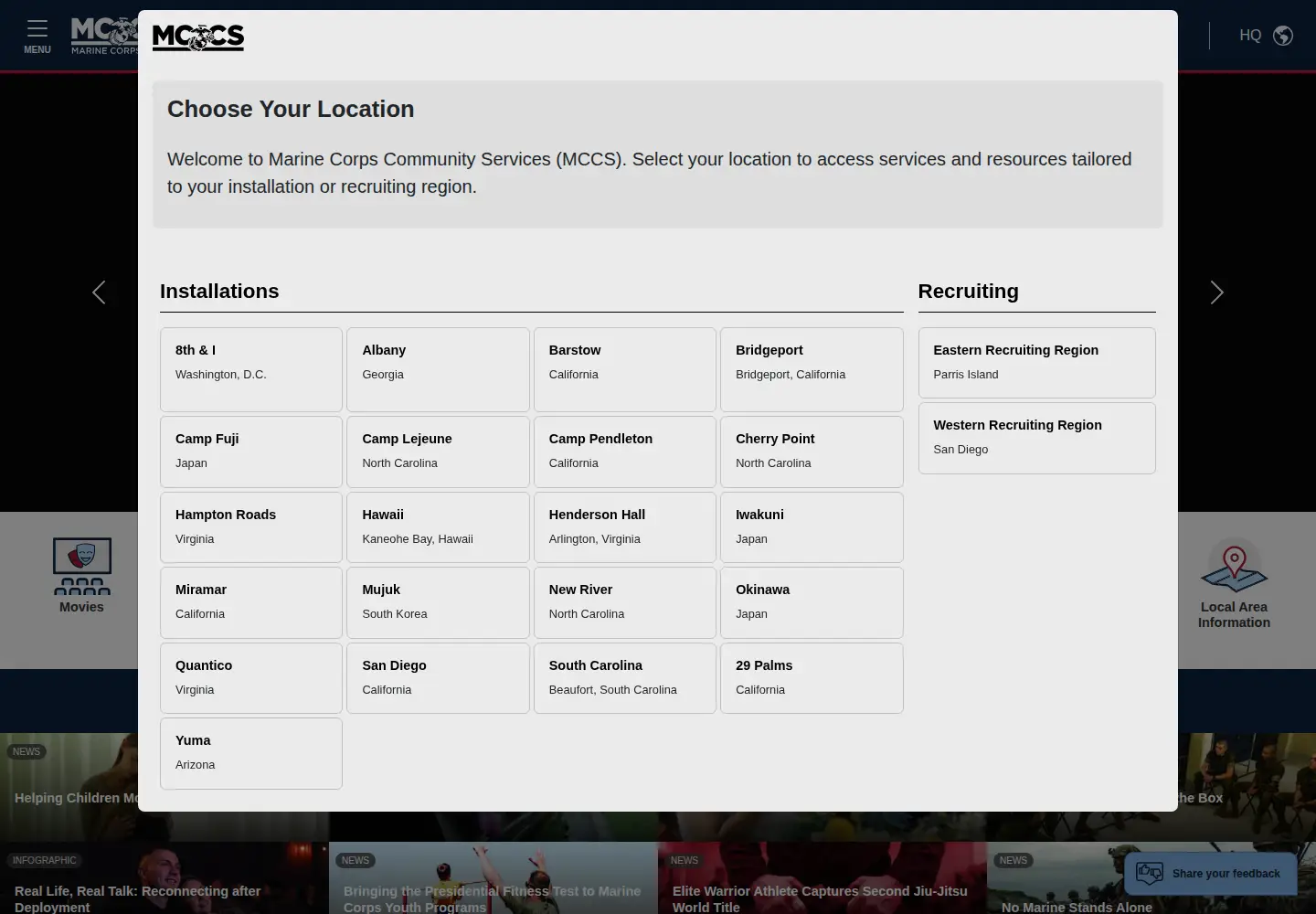1316x914 pixels.
Task: Go to previous carousel slide arrow
Action: pyautogui.click(x=99, y=292)
